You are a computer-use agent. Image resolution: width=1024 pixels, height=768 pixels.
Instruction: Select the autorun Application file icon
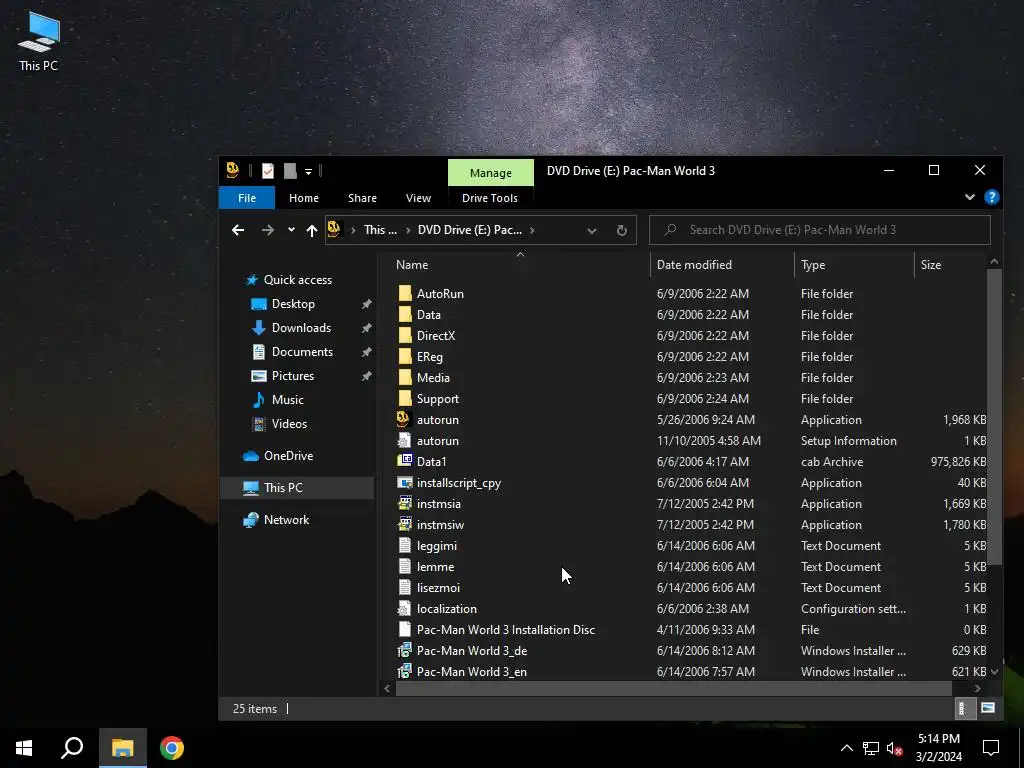404,419
